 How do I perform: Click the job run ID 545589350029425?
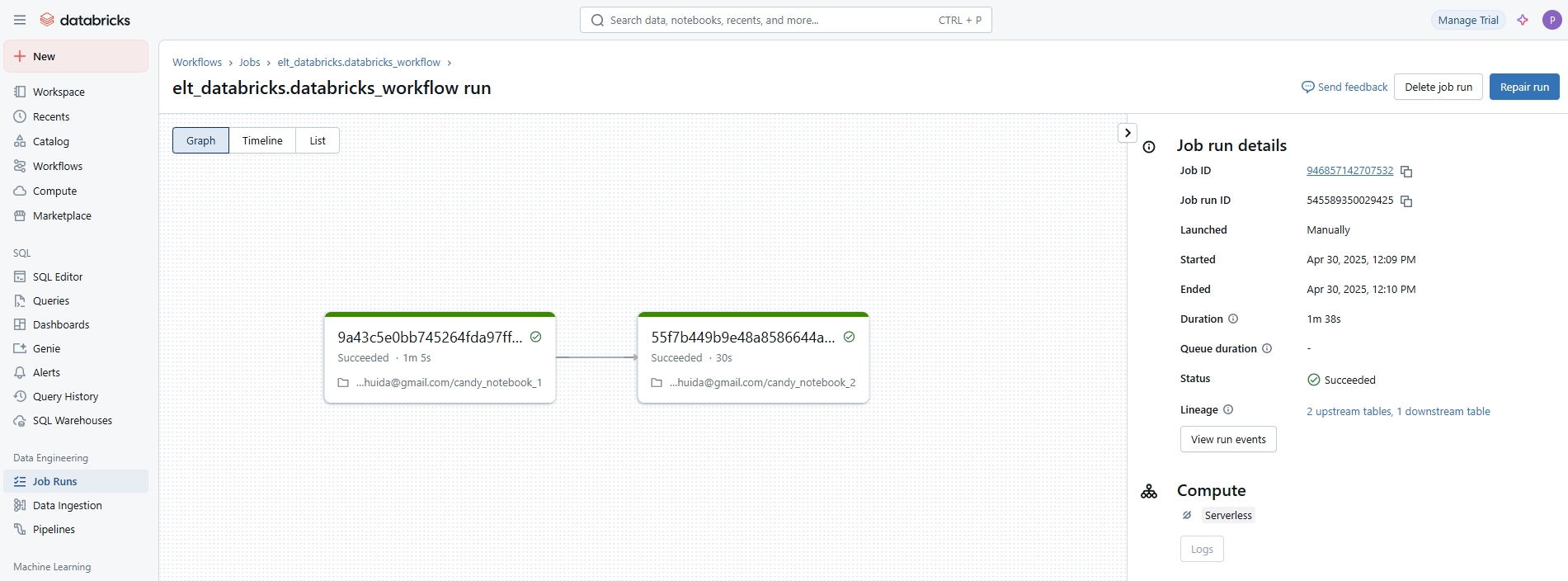(1349, 201)
